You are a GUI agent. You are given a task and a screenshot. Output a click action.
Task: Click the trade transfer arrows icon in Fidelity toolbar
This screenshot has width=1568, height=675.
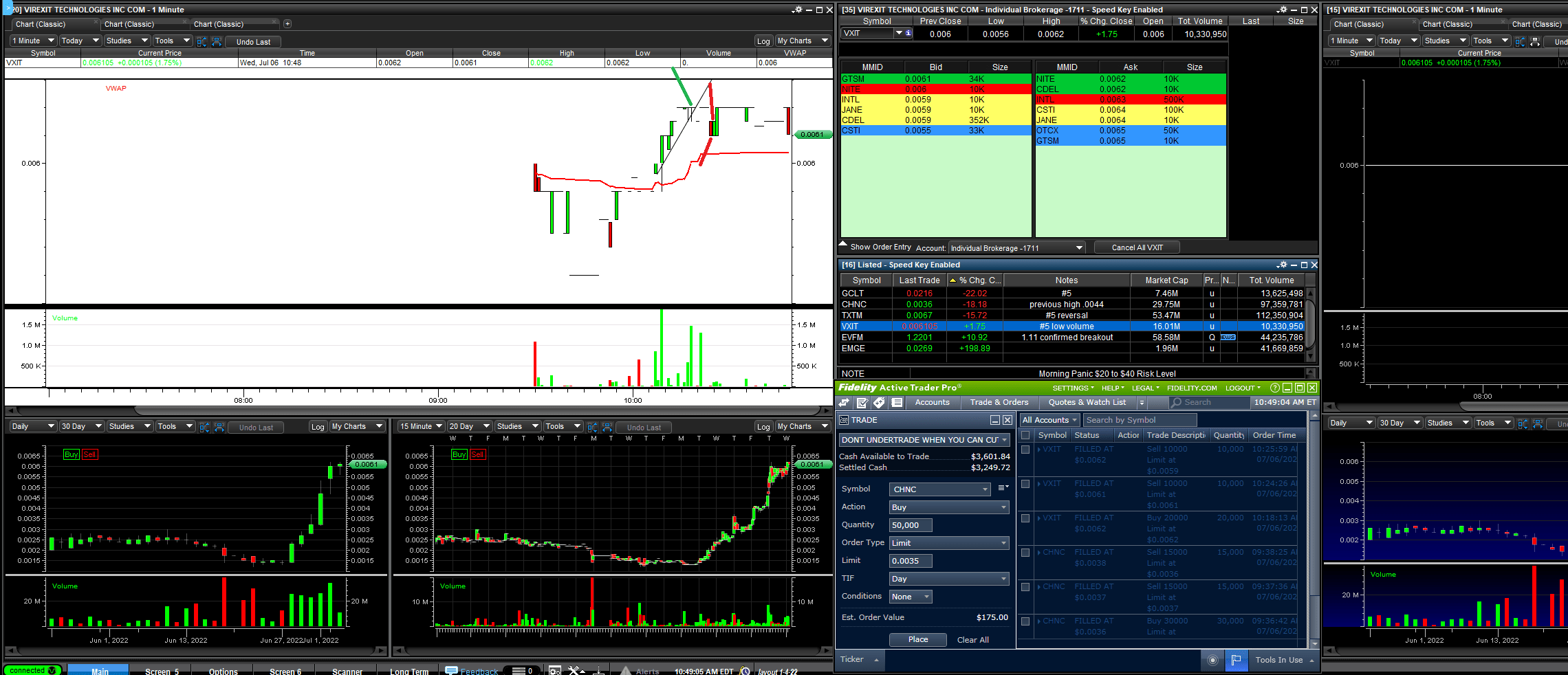point(845,402)
